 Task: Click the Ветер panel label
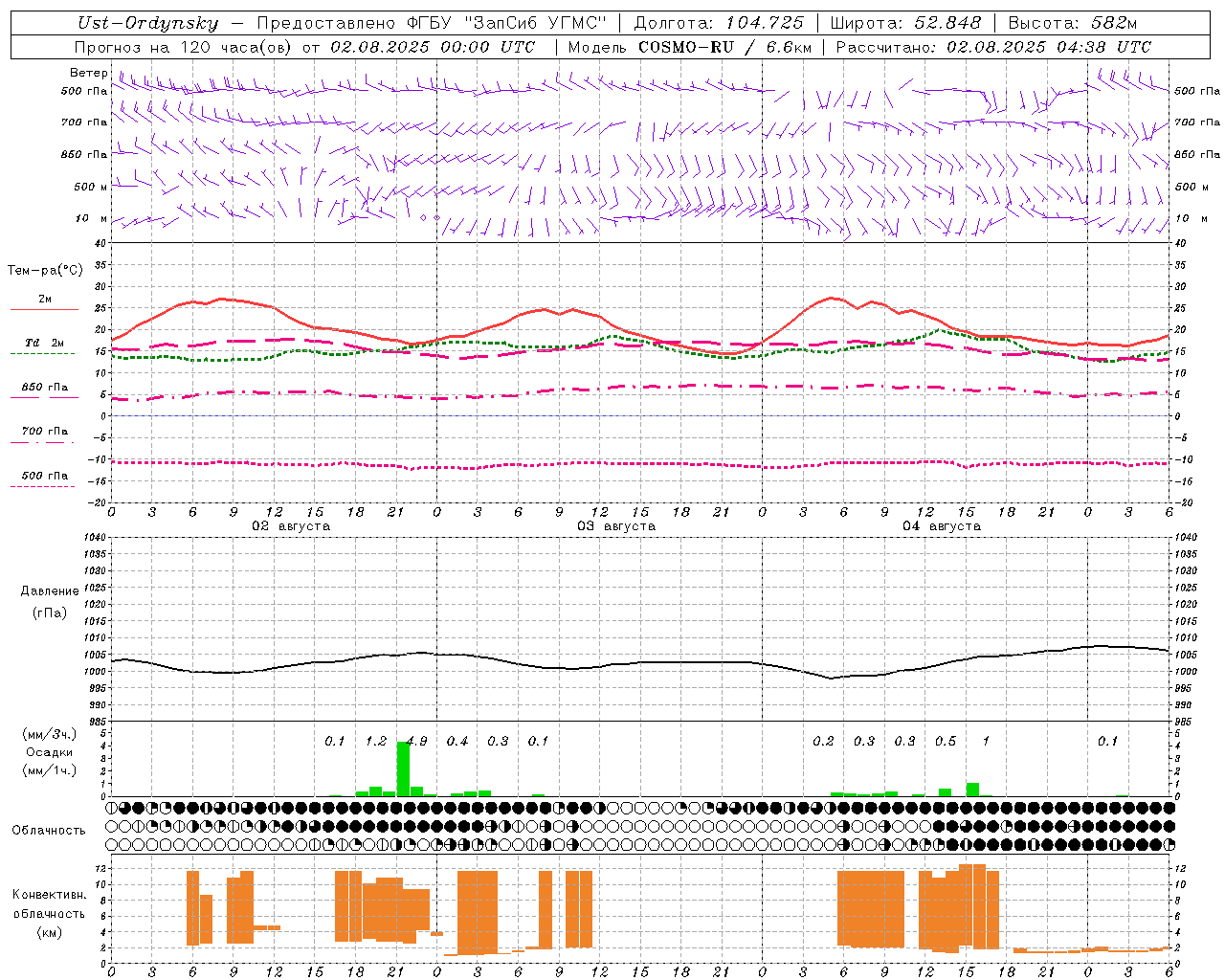click(x=89, y=73)
